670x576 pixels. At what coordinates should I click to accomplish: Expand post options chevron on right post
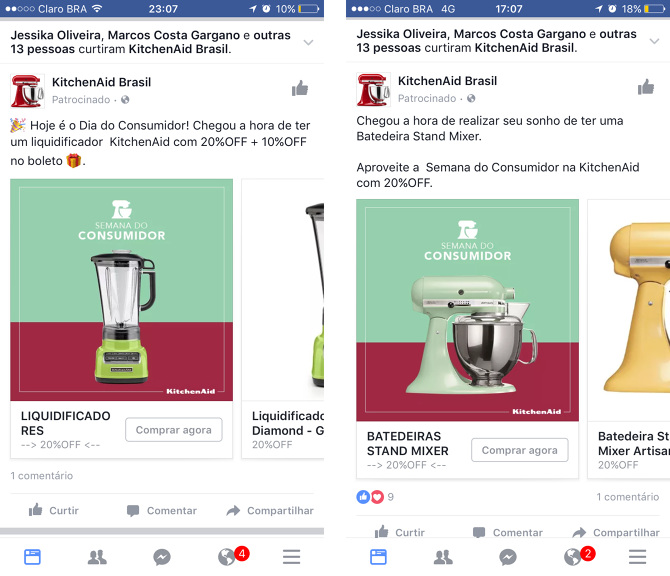[654, 41]
